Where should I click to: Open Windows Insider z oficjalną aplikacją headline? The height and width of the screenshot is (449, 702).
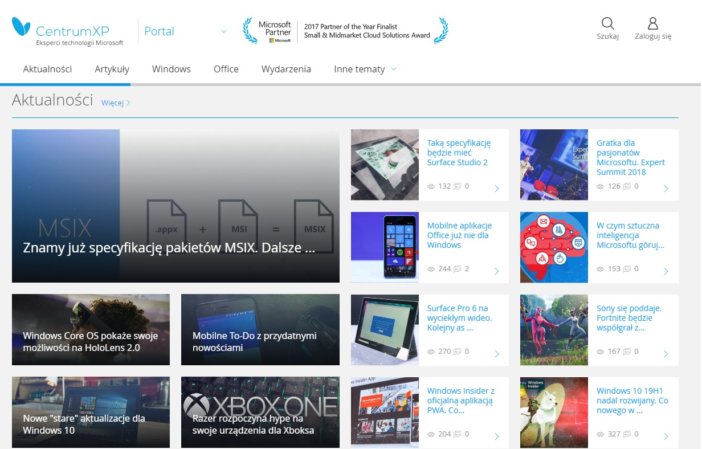460,400
